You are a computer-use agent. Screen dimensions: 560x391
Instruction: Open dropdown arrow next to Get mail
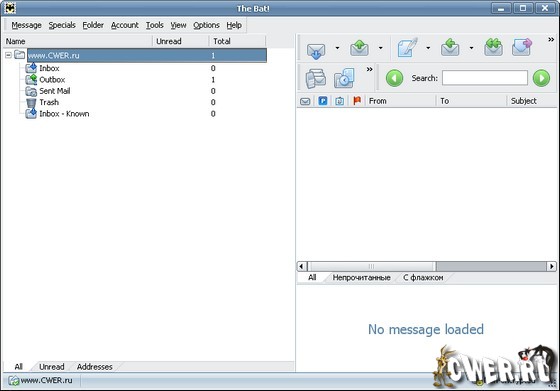(337, 48)
